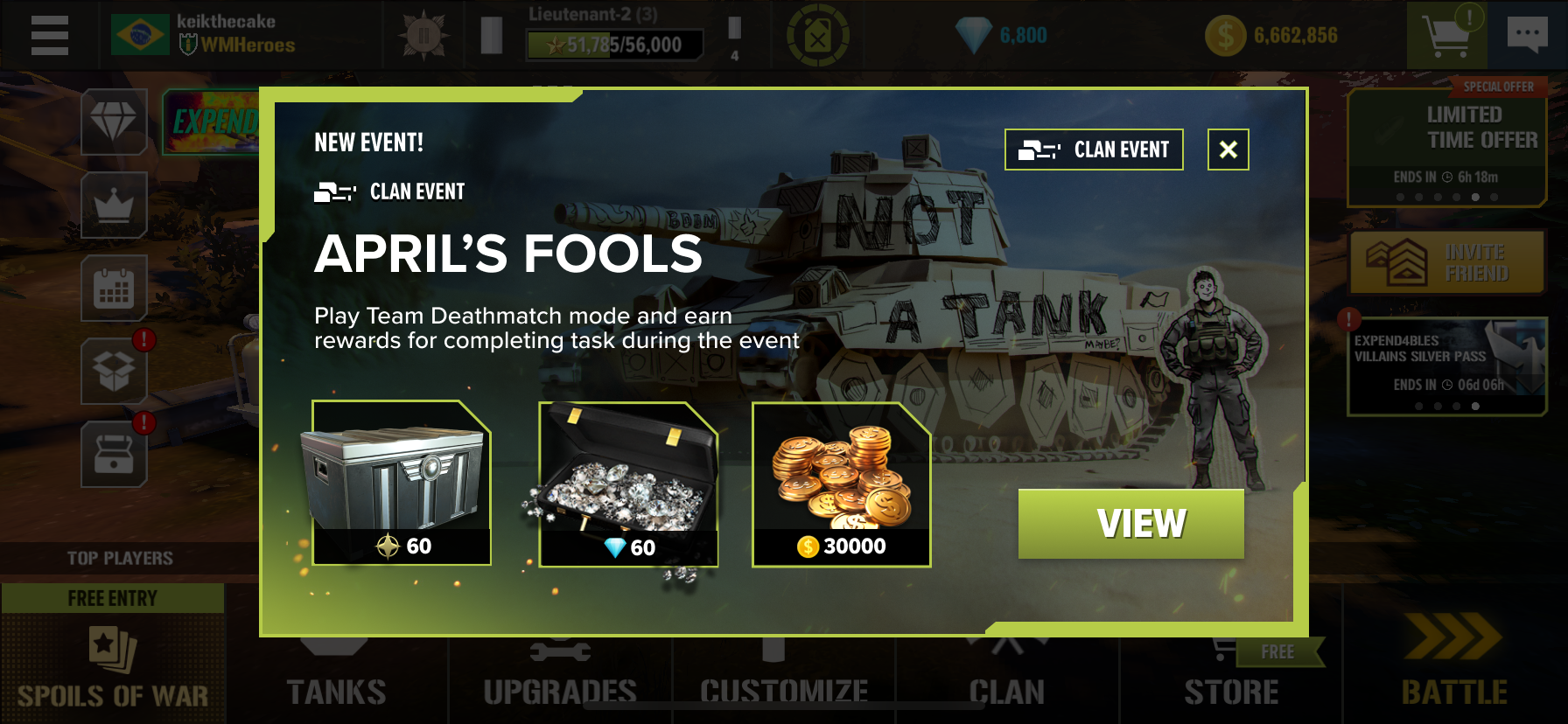Close the April's Fools event popup

tap(1228, 150)
